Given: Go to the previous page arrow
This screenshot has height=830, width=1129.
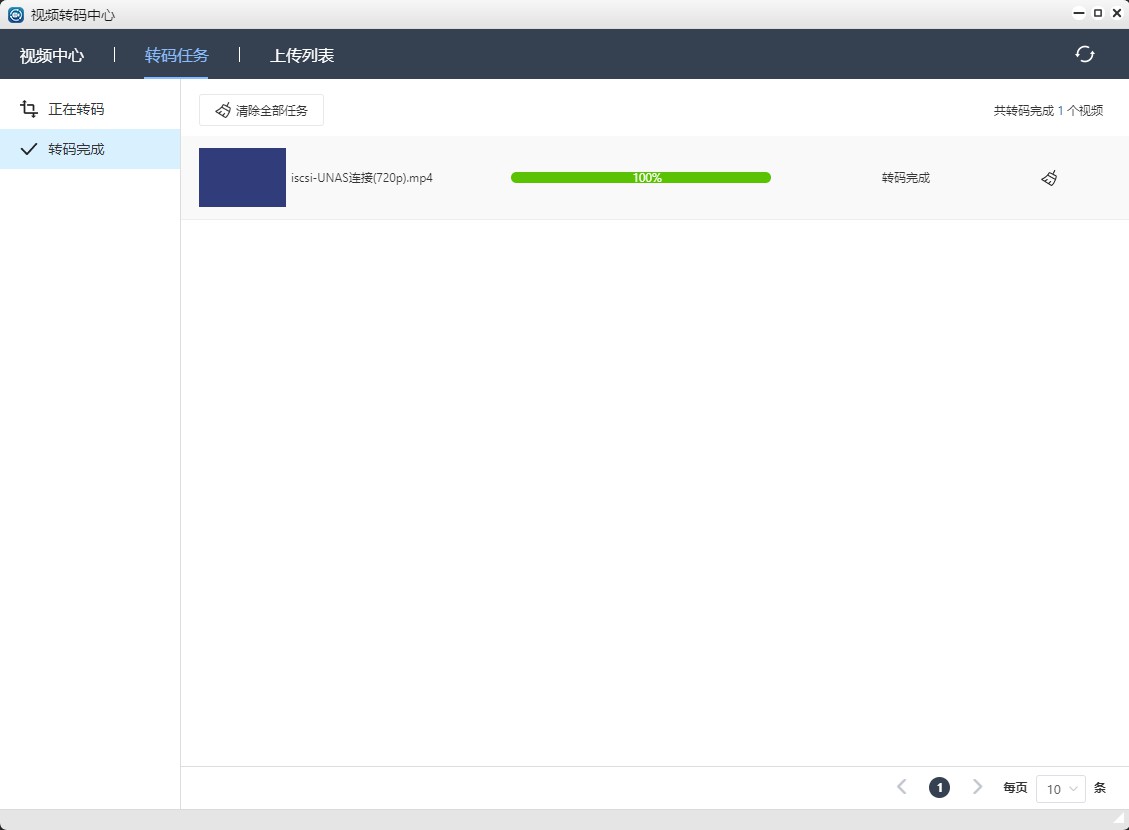Looking at the screenshot, I should click(902, 787).
